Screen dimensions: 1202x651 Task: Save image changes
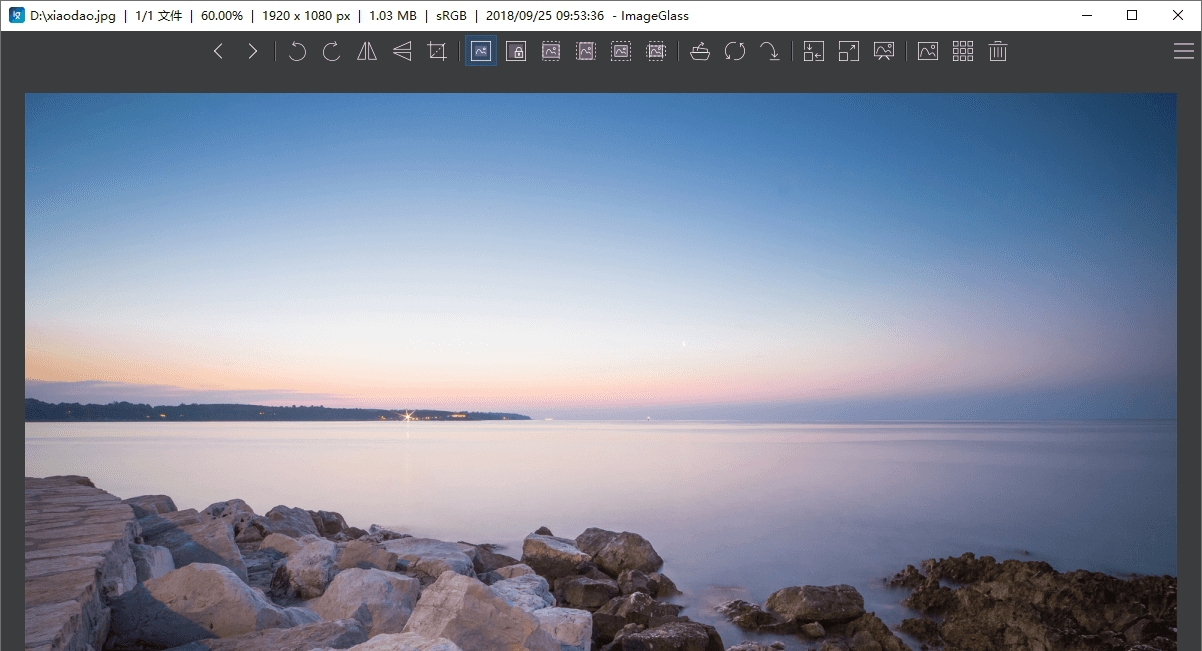click(x=771, y=51)
